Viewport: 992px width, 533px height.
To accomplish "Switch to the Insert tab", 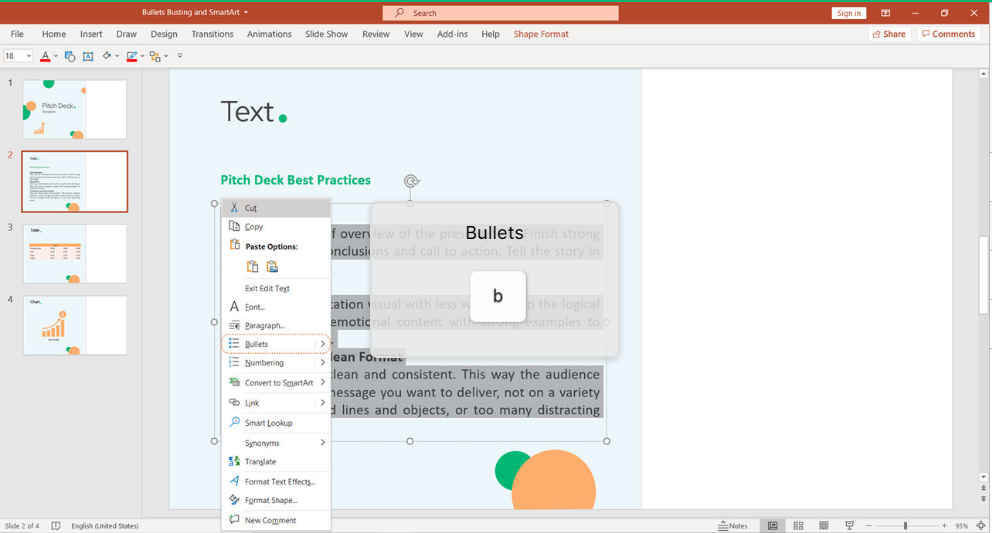I will 91,34.
